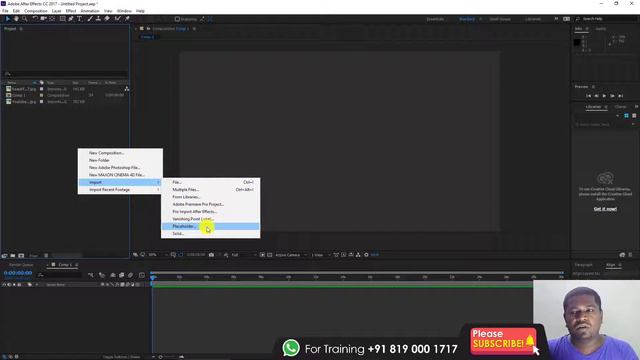640x360 pixels.
Task: Click the Get it now! link
Action: 605,209
